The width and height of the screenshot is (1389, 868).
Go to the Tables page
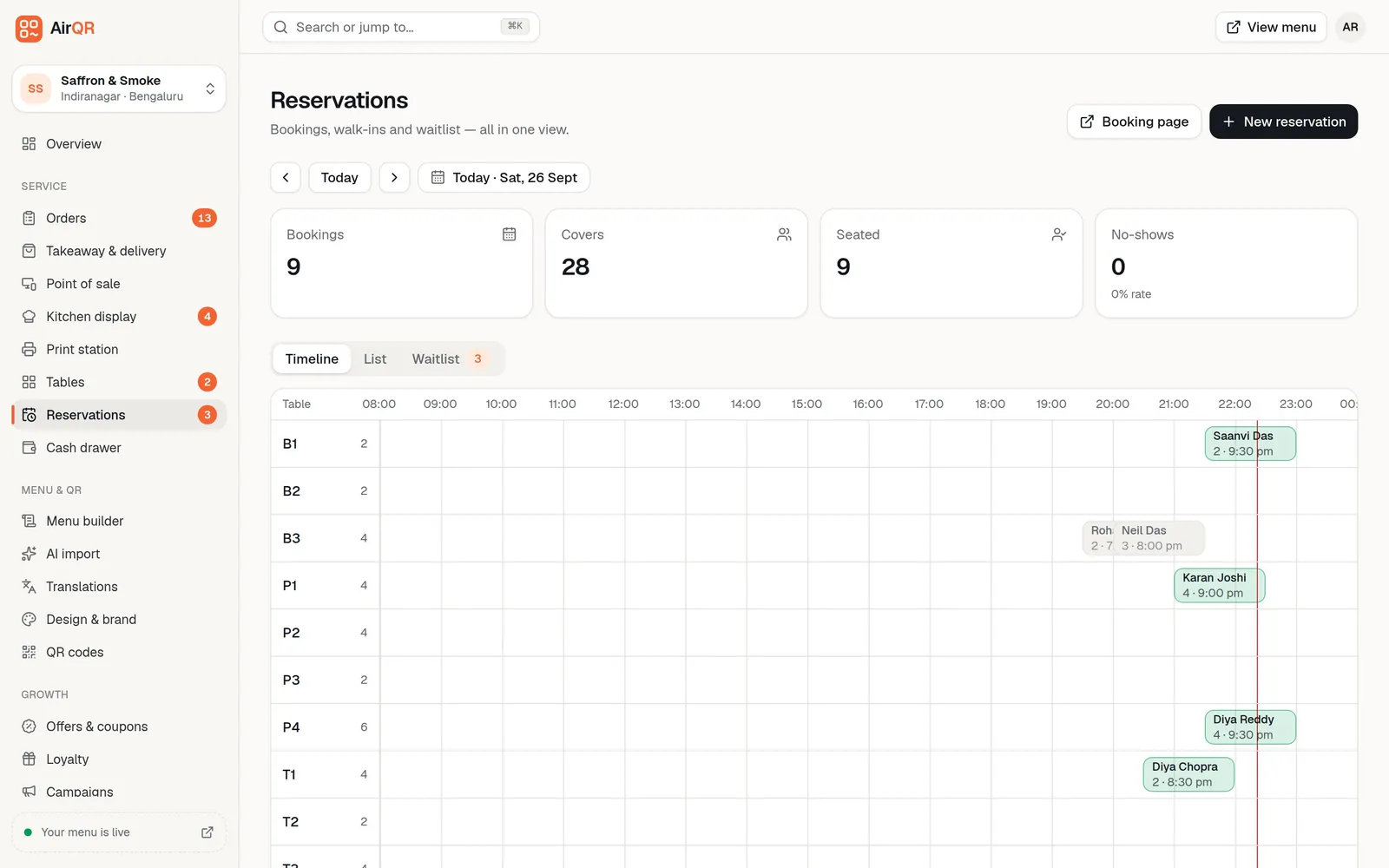click(119, 382)
